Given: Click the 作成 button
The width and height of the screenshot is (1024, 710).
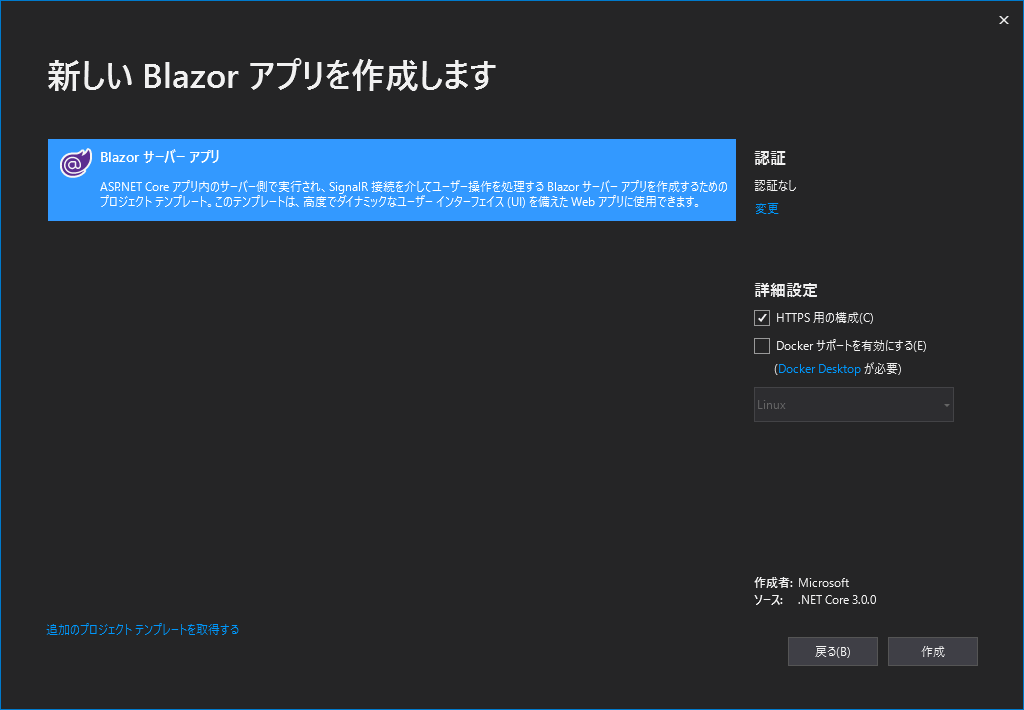Looking at the screenshot, I should (933, 651).
